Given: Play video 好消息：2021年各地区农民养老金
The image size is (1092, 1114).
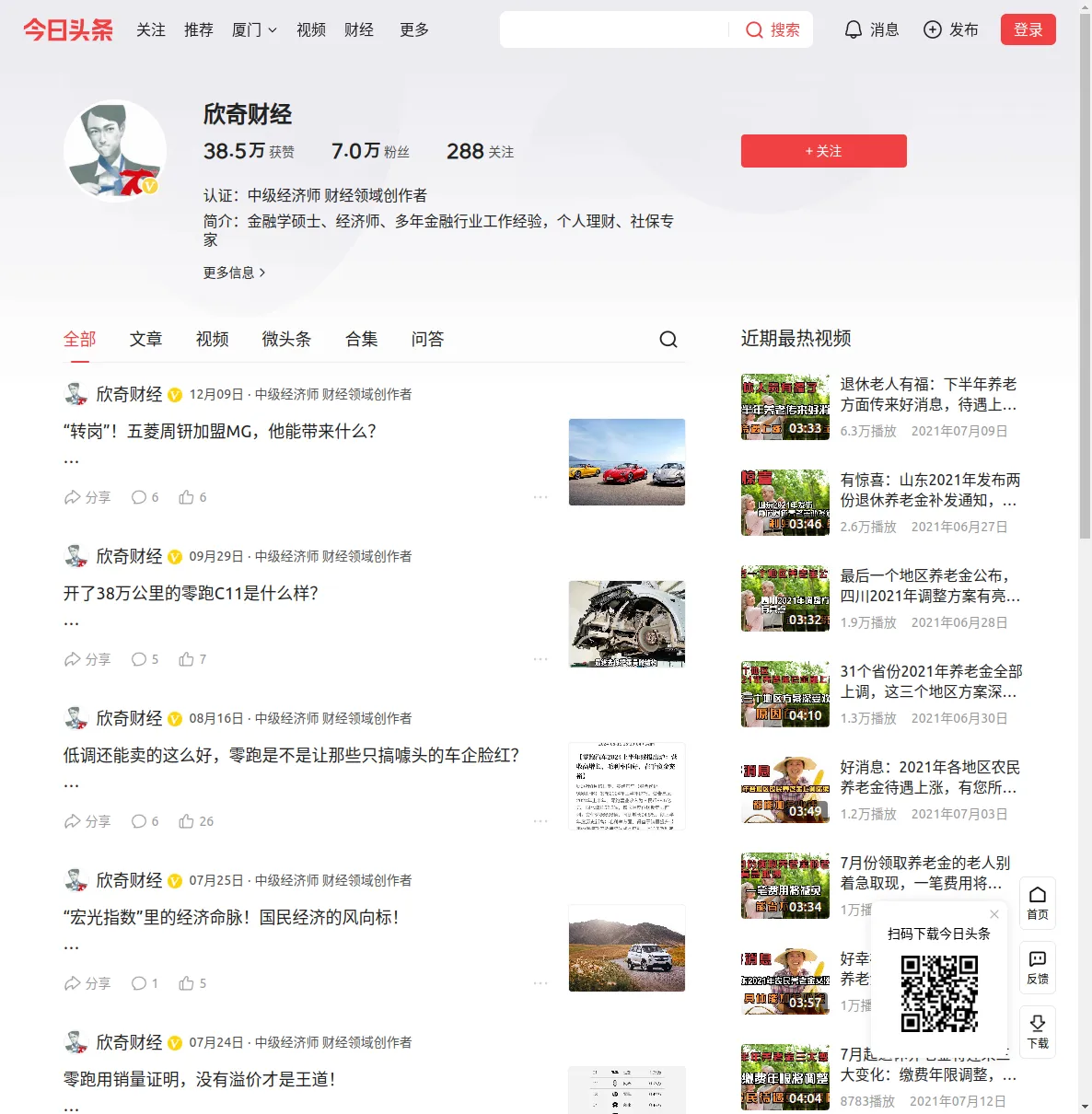Looking at the screenshot, I should pyautogui.click(x=785, y=790).
